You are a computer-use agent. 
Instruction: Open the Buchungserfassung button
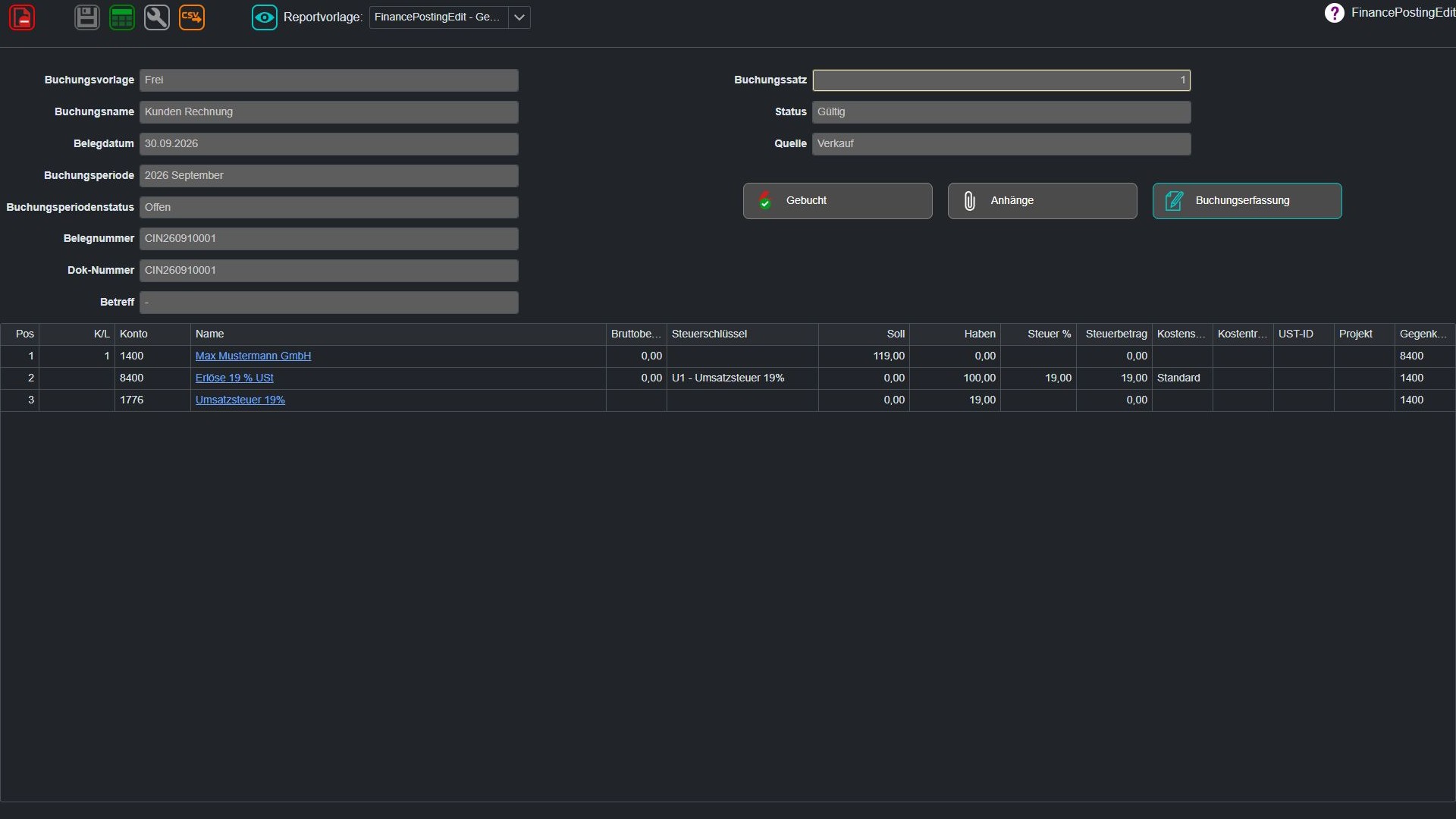(x=1247, y=201)
